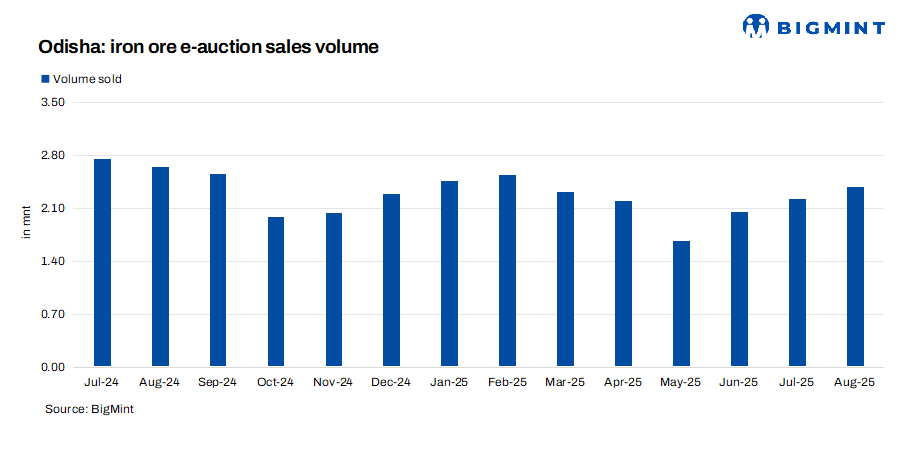The height and width of the screenshot is (460, 914).
Task: Select the Nov-24 bar
Action: coord(334,290)
